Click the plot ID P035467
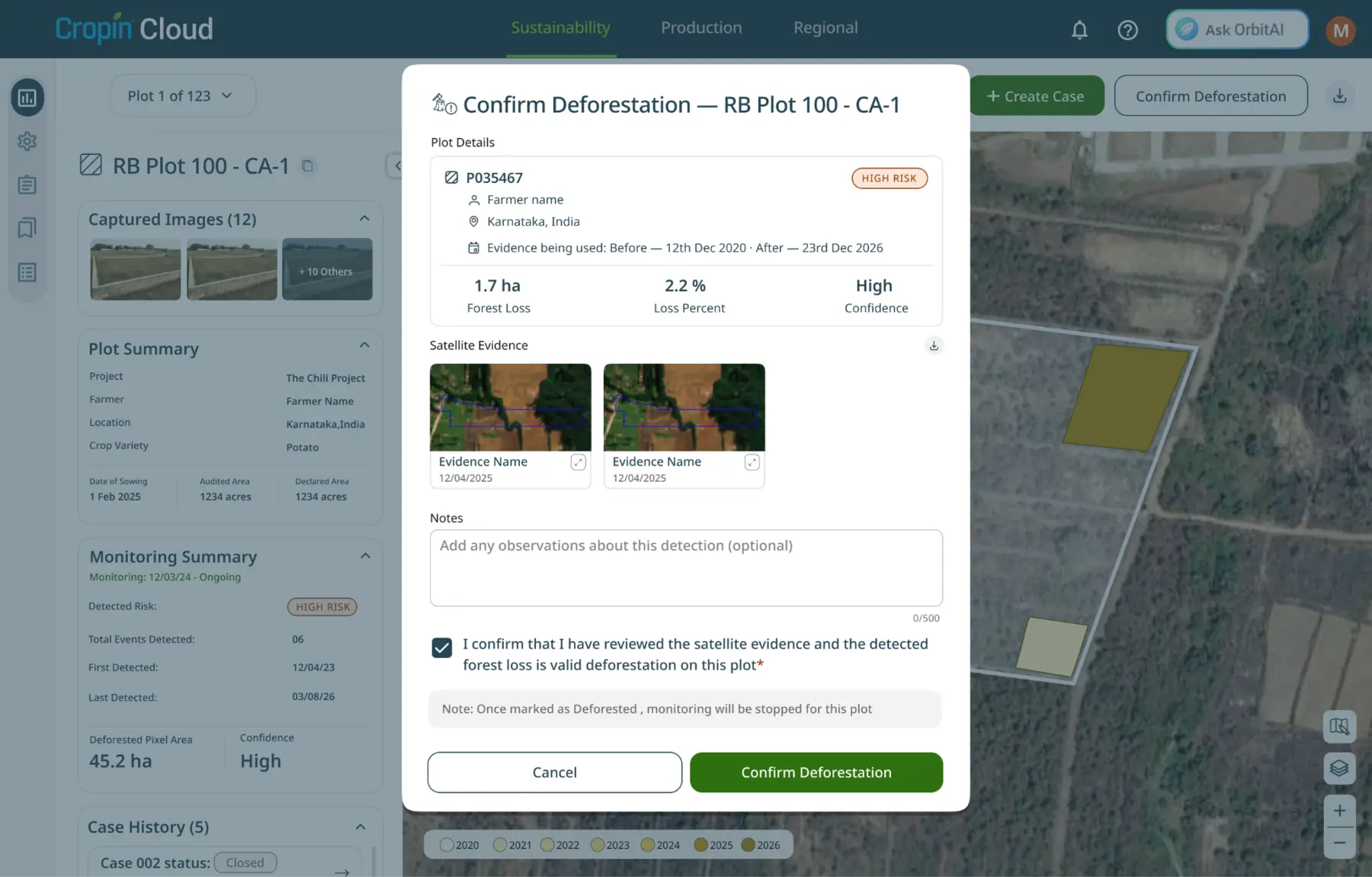 [495, 178]
